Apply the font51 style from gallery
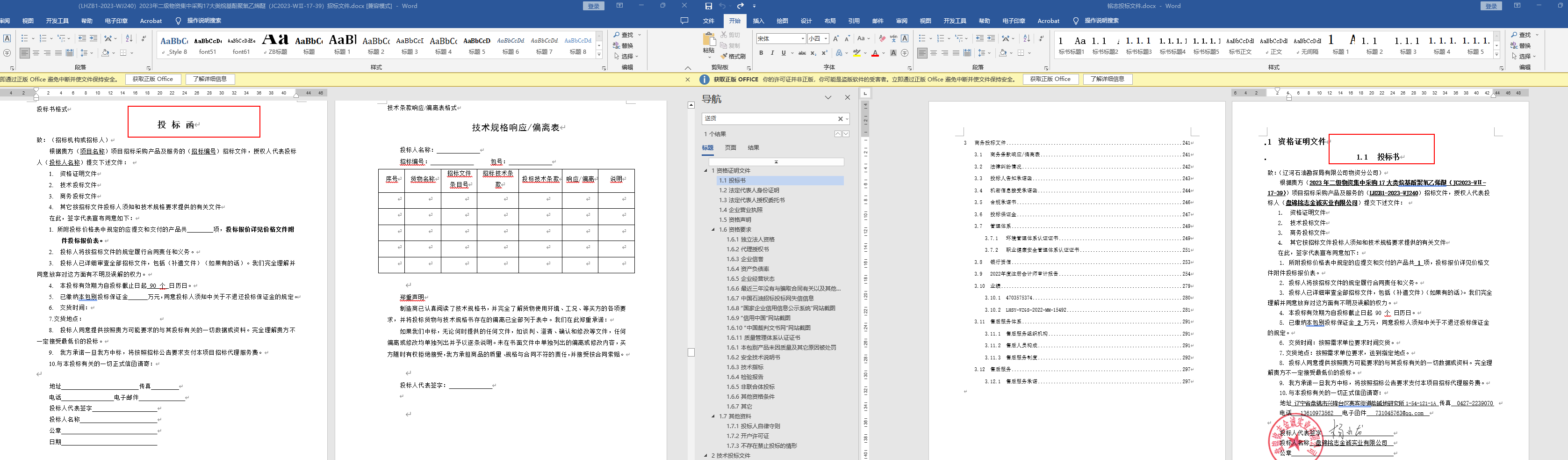The width and height of the screenshot is (1568, 460). tap(208, 45)
